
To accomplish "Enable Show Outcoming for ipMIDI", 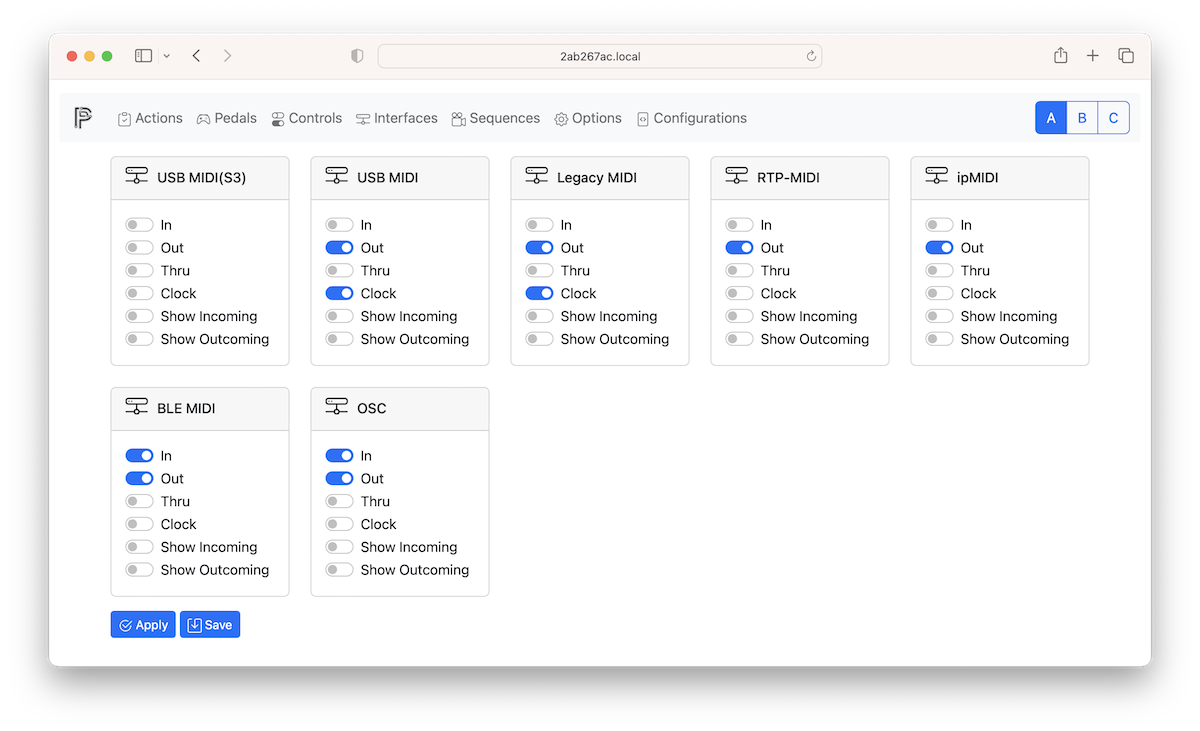I will click(x=939, y=339).
